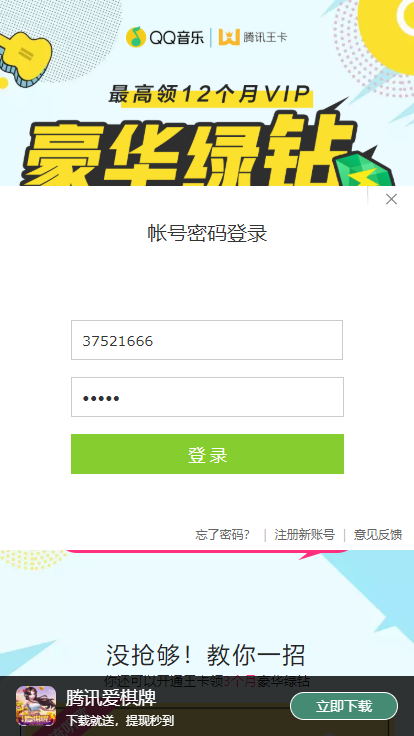Focus the account field showing 37521666
Image resolution: width=414 pixels, height=736 pixels.
point(207,340)
